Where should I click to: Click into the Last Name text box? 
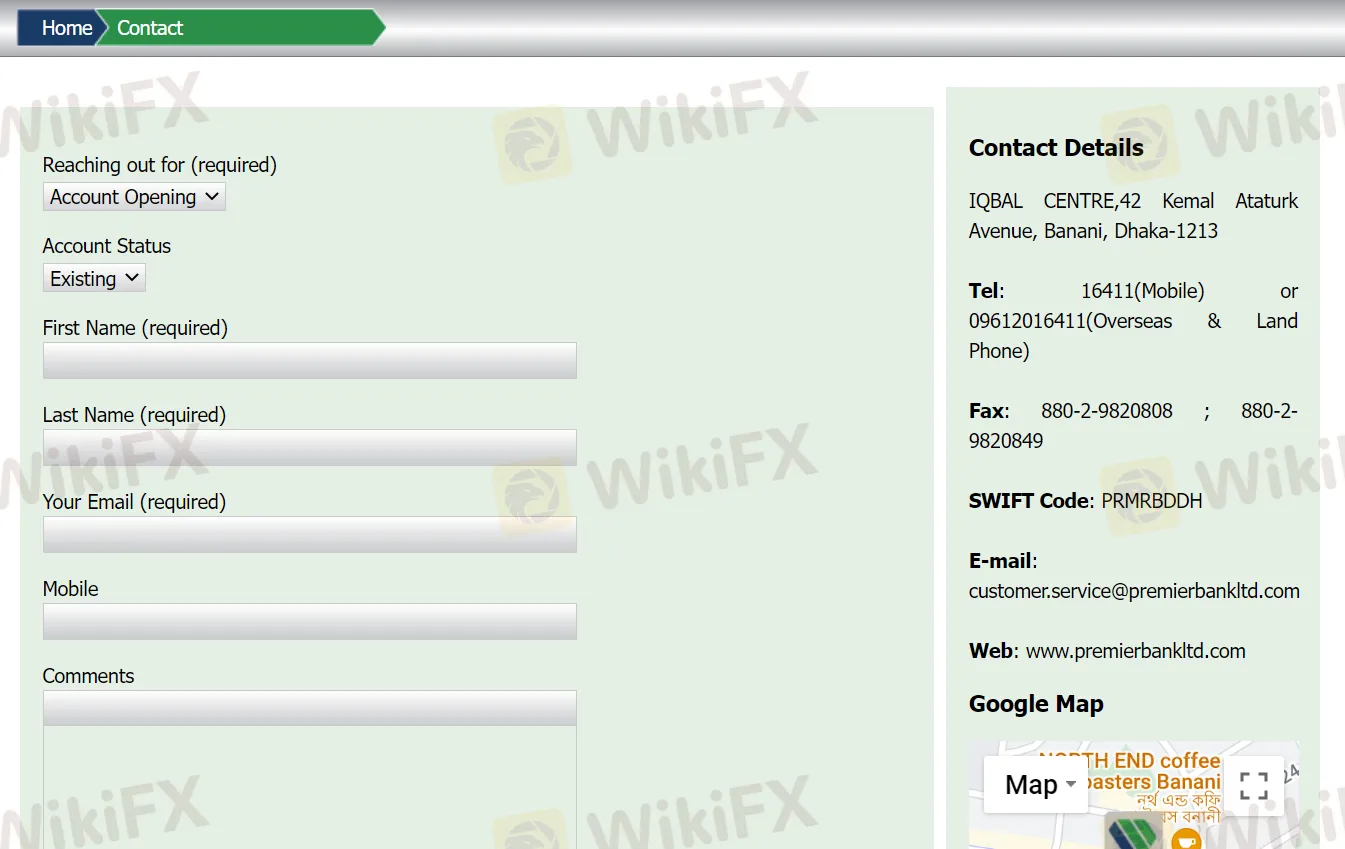tap(309, 447)
